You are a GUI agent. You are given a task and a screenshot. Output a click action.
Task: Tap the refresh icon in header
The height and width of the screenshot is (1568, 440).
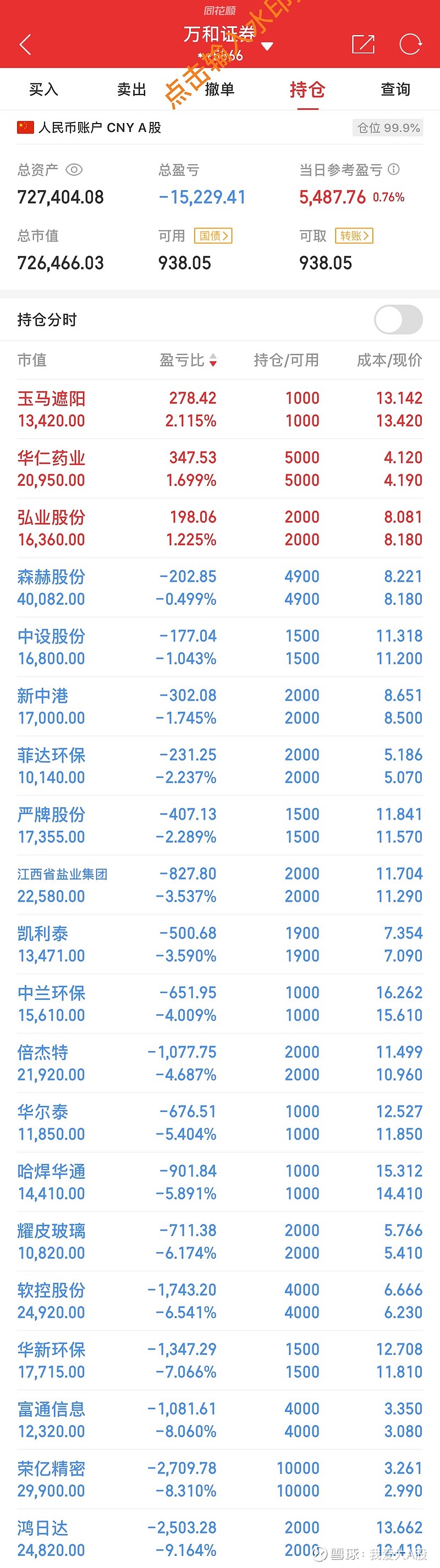[410, 45]
